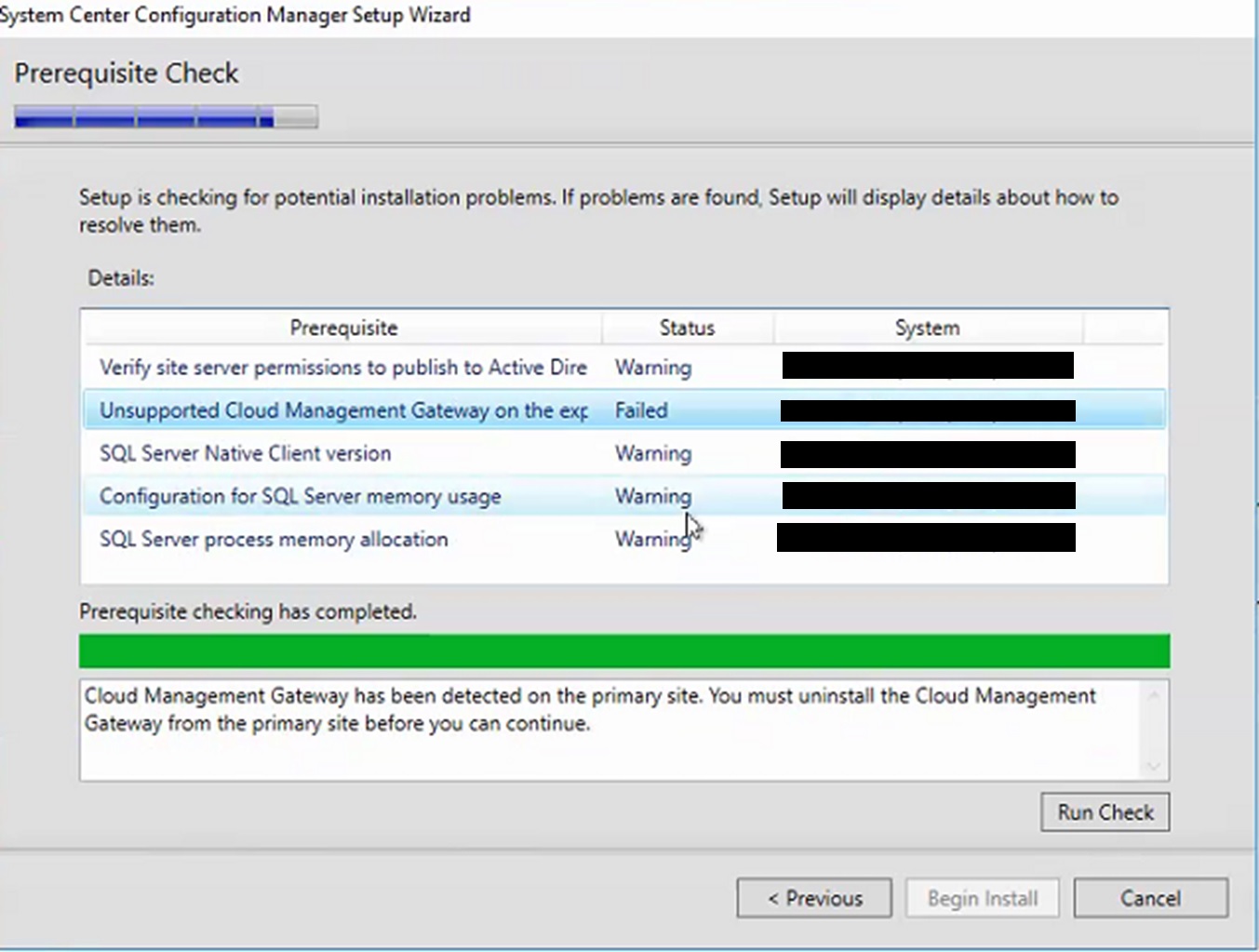Image resolution: width=1259 pixels, height=952 pixels.
Task: Click the green completed progress bar
Action: click(623, 650)
